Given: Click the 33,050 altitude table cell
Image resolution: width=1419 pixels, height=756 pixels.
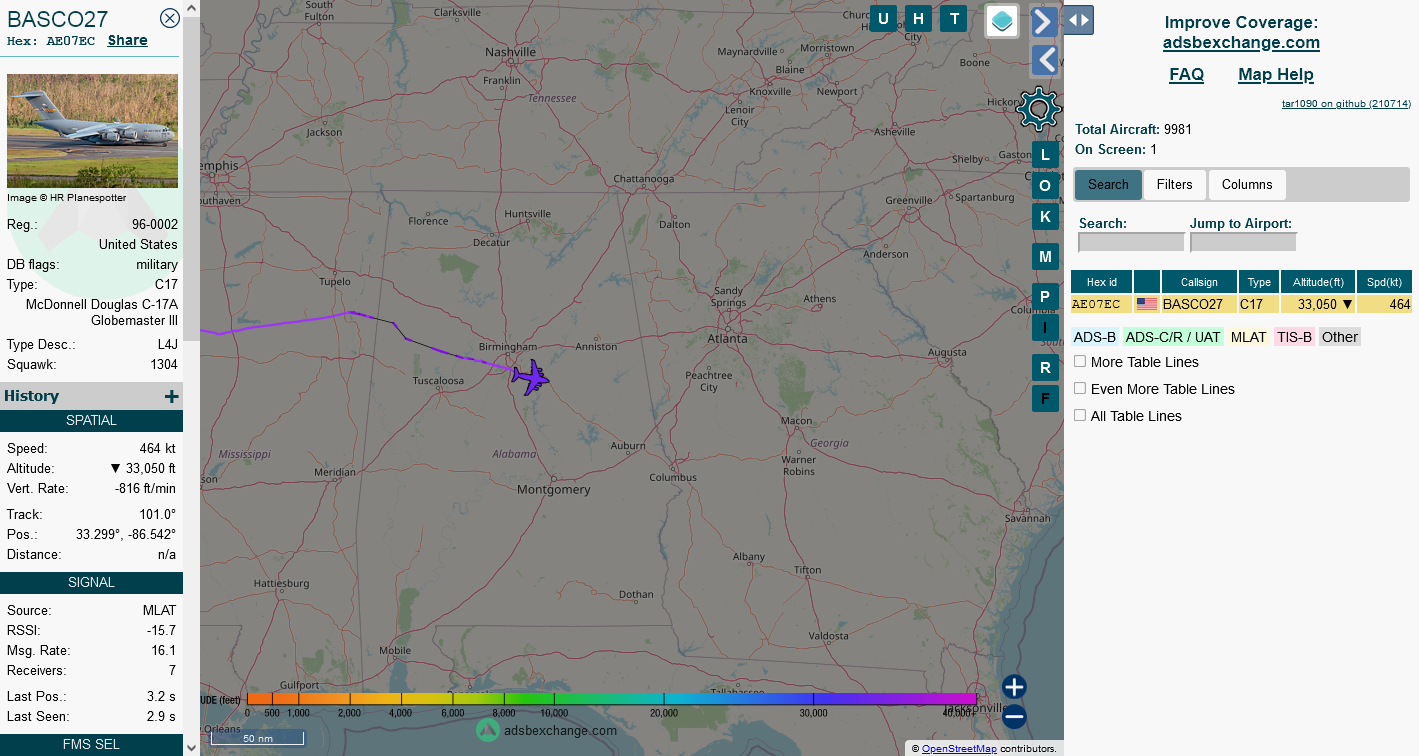Looking at the screenshot, I should [x=1318, y=305].
